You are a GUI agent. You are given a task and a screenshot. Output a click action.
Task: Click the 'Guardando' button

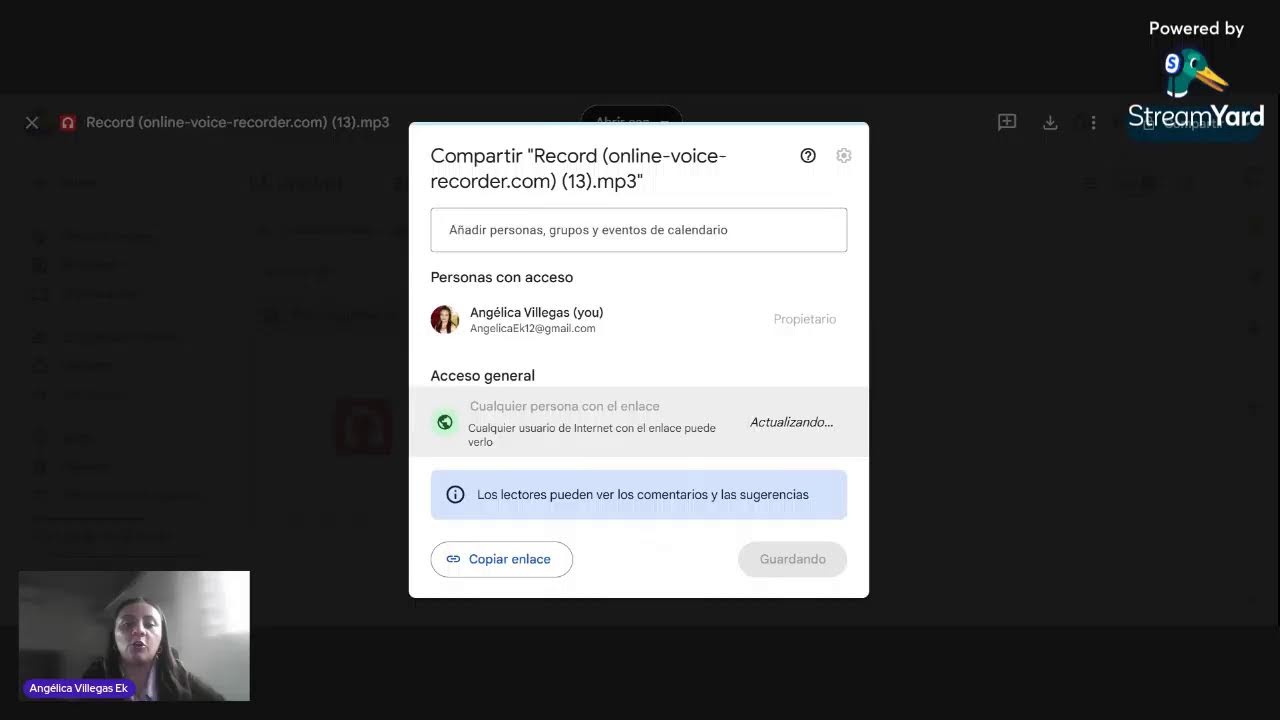click(x=792, y=559)
